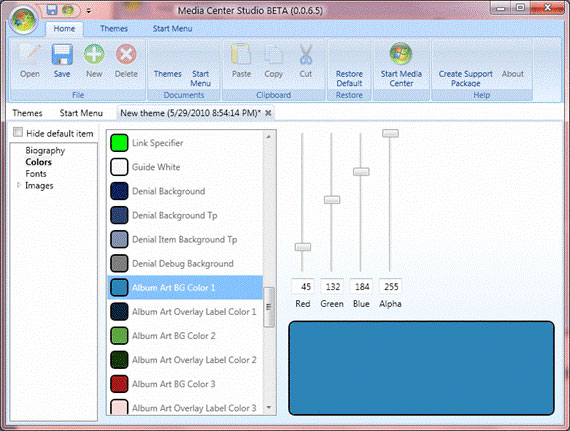This screenshot has width=570, height=431.
Task: Click the Paste clipboard icon
Action: click(x=241, y=54)
